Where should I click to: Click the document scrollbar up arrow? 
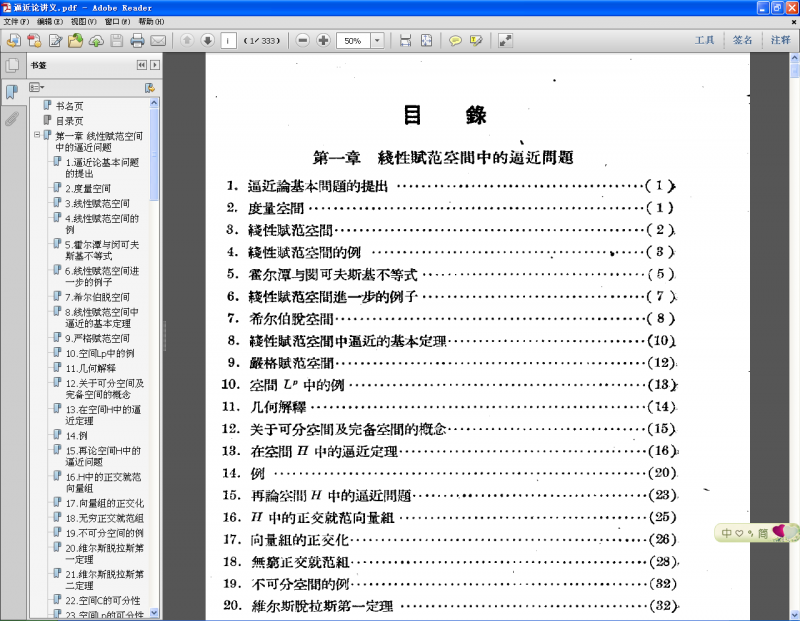(794, 58)
